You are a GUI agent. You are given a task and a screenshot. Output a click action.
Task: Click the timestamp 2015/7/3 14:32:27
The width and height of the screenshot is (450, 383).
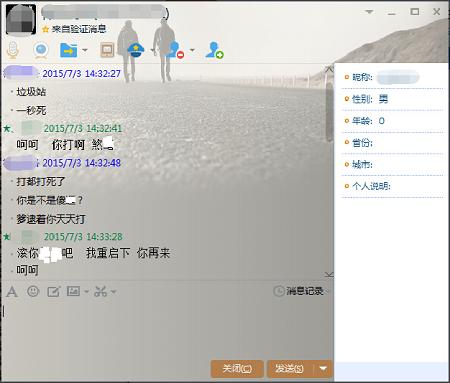click(82, 73)
